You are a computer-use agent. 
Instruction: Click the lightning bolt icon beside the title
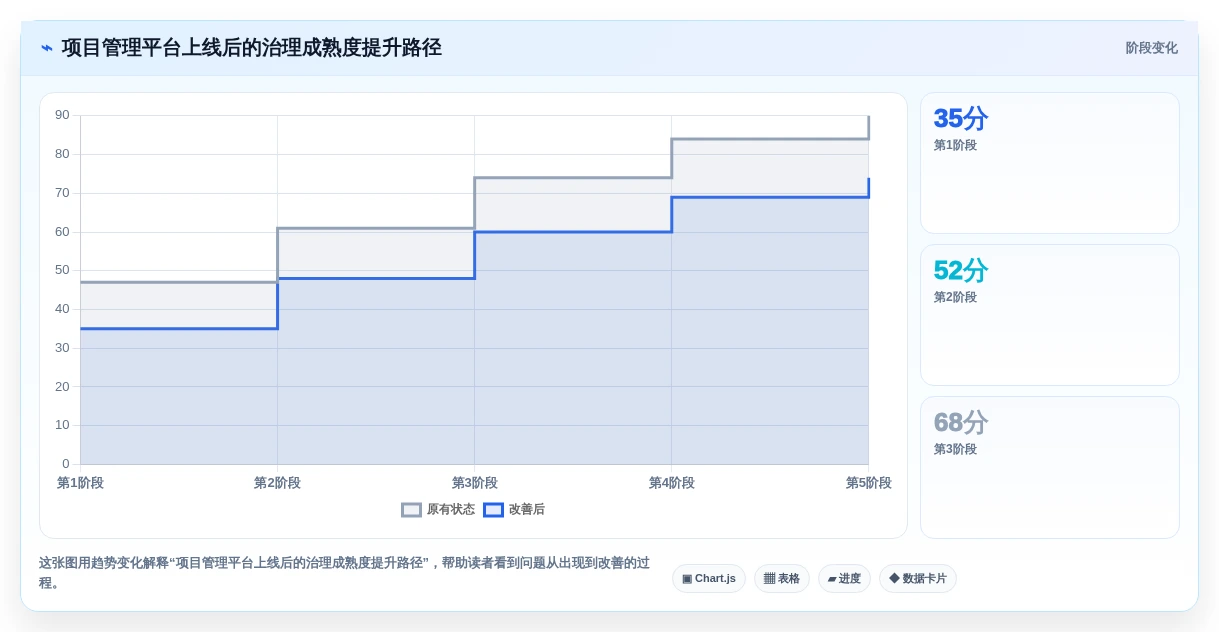click(47, 48)
